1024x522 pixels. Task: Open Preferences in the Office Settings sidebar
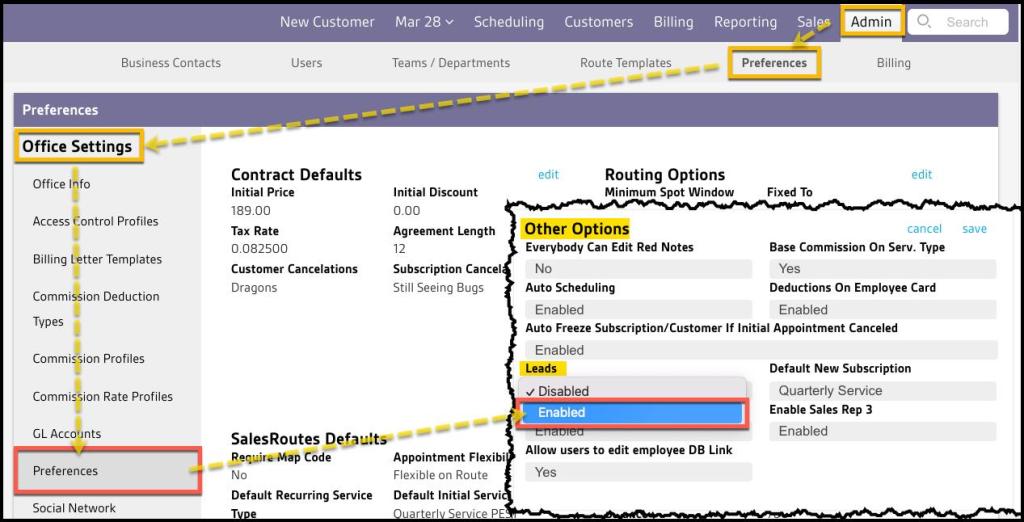pos(66,471)
